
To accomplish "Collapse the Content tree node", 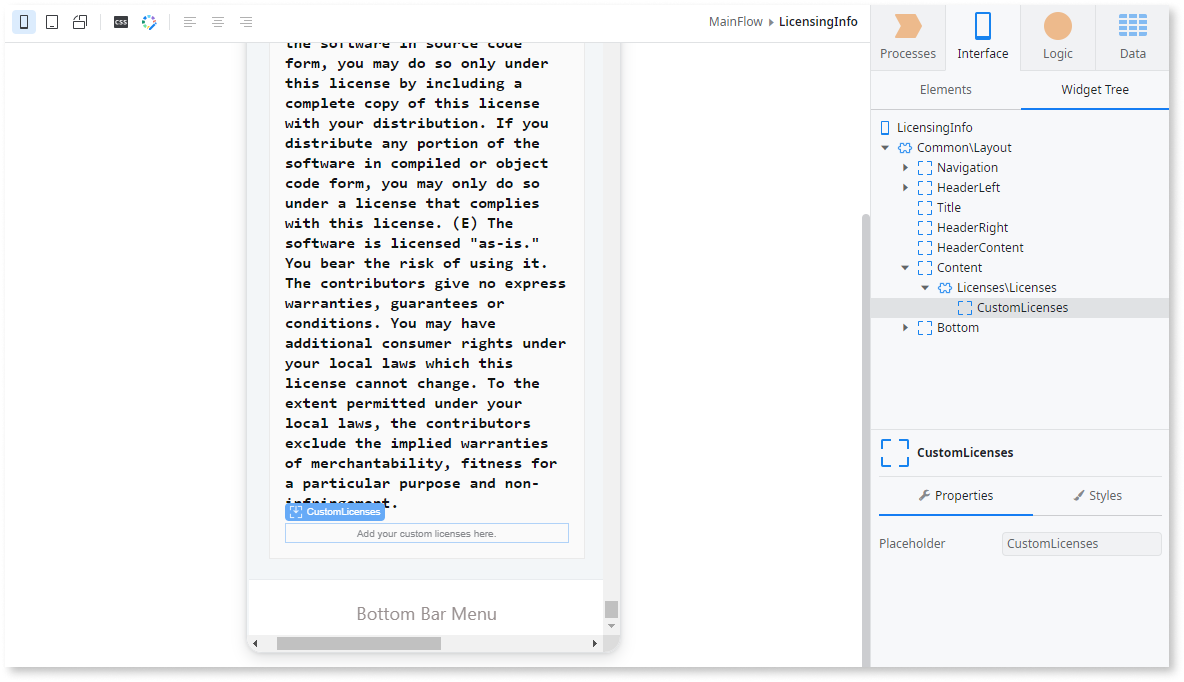I will tap(906, 267).
